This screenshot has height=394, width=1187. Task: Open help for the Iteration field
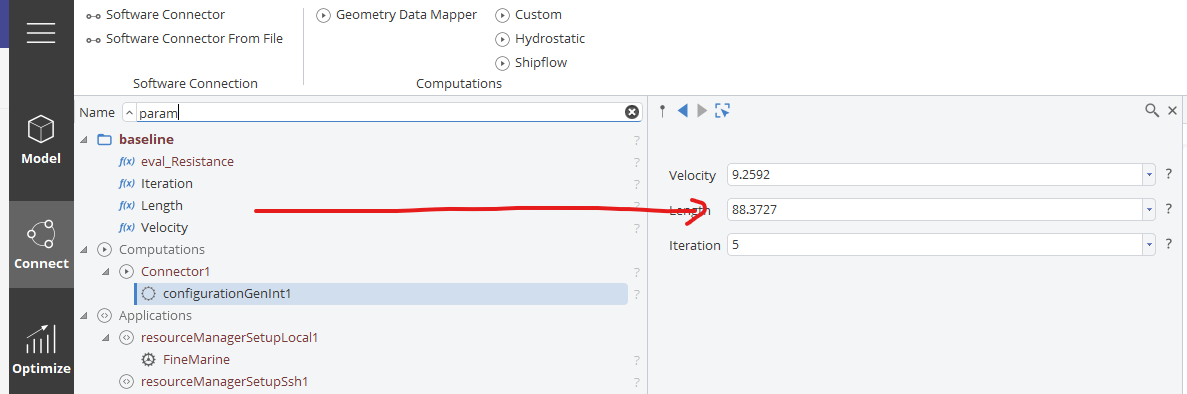(1169, 244)
